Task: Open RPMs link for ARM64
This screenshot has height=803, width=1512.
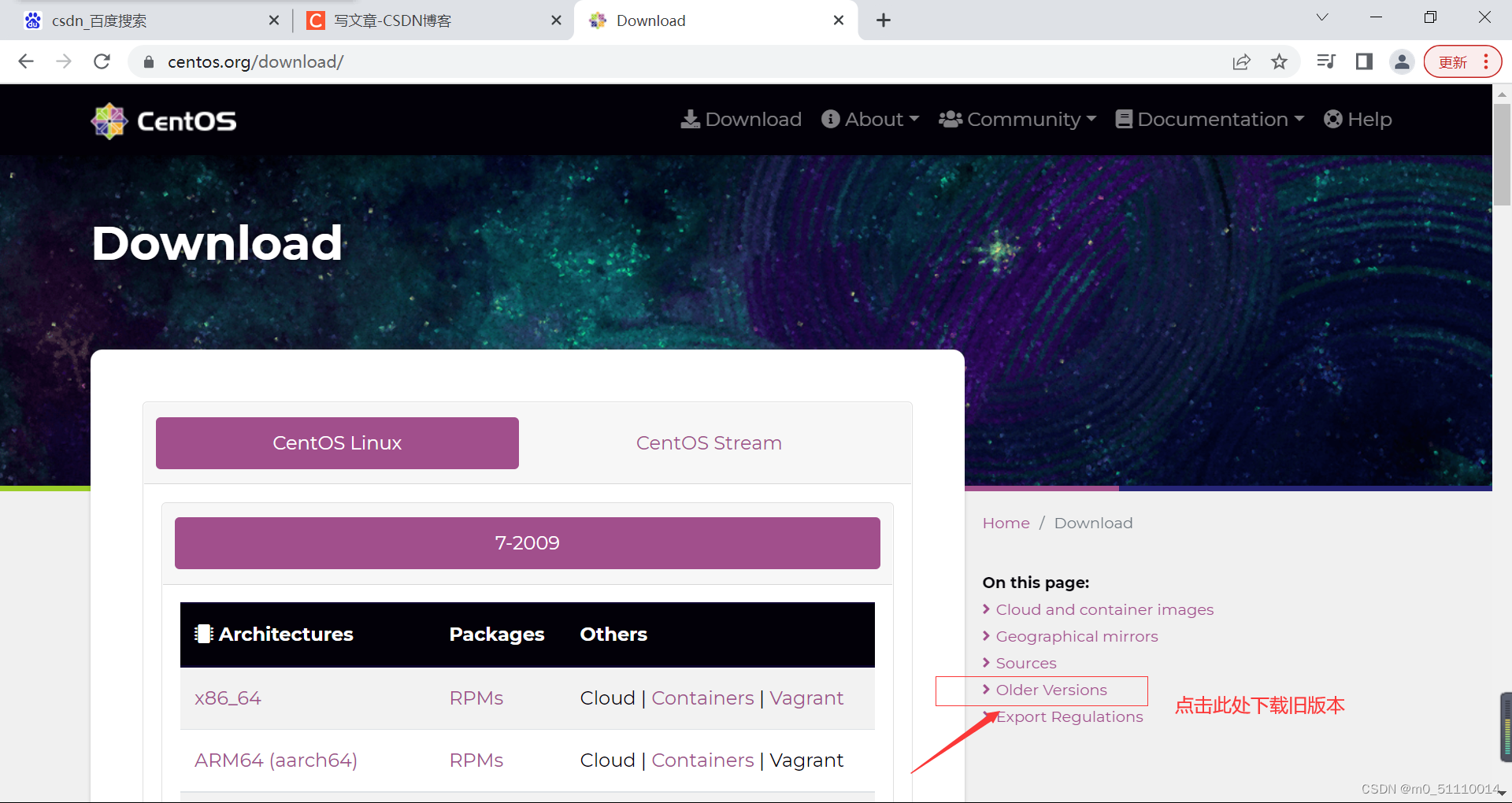Action: click(x=476, y=760)
